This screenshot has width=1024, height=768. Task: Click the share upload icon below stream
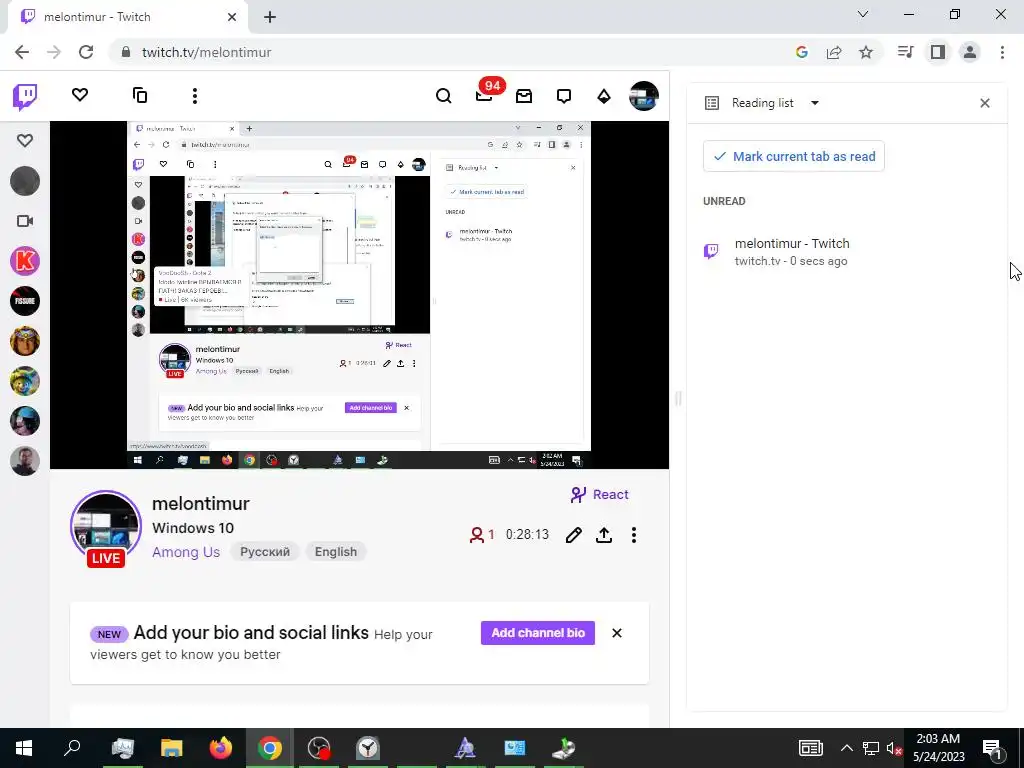[604, 536]
